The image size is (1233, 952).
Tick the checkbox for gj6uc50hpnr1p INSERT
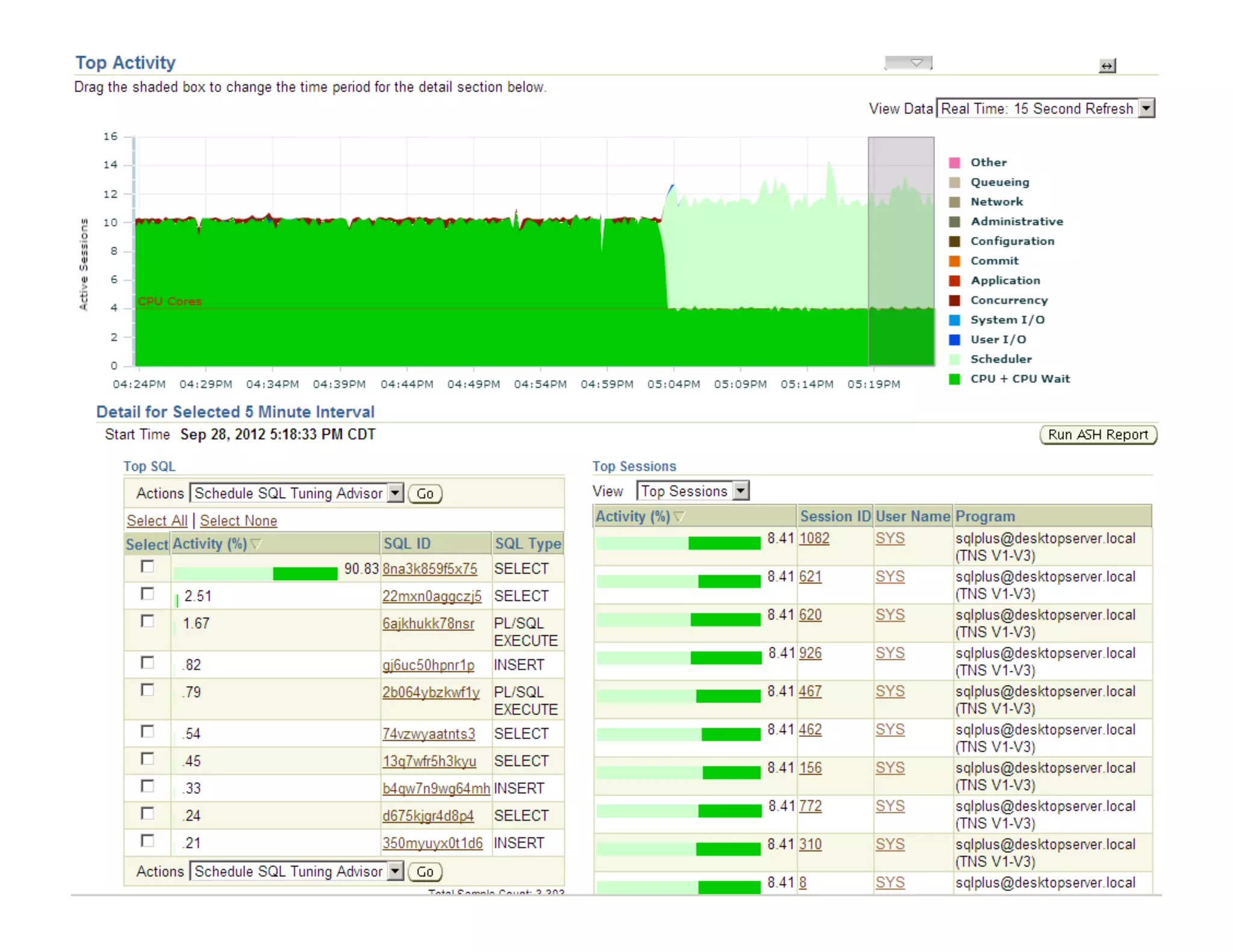(x=148, y=663)
